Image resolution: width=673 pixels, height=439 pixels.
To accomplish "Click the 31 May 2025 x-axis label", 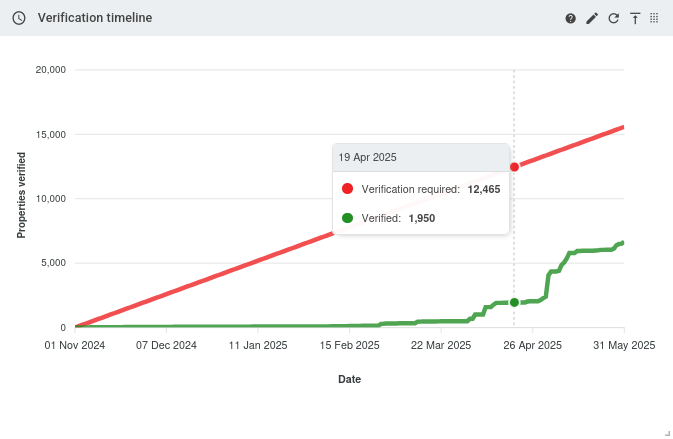I will pyautogui.click(x=624, y=345).
